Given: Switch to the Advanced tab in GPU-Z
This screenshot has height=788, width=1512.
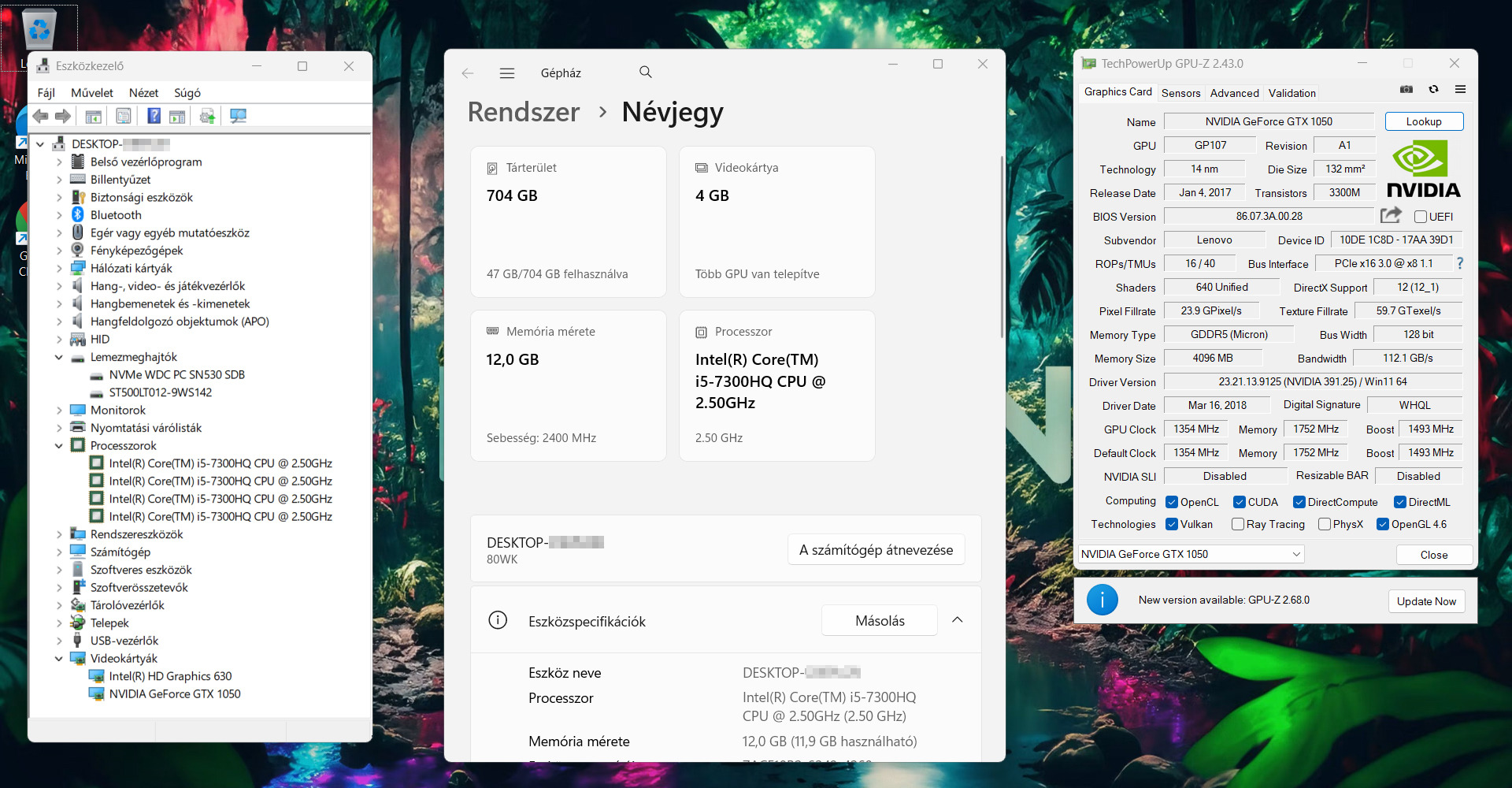Looking at the screenshot, I should point(1235,93).
